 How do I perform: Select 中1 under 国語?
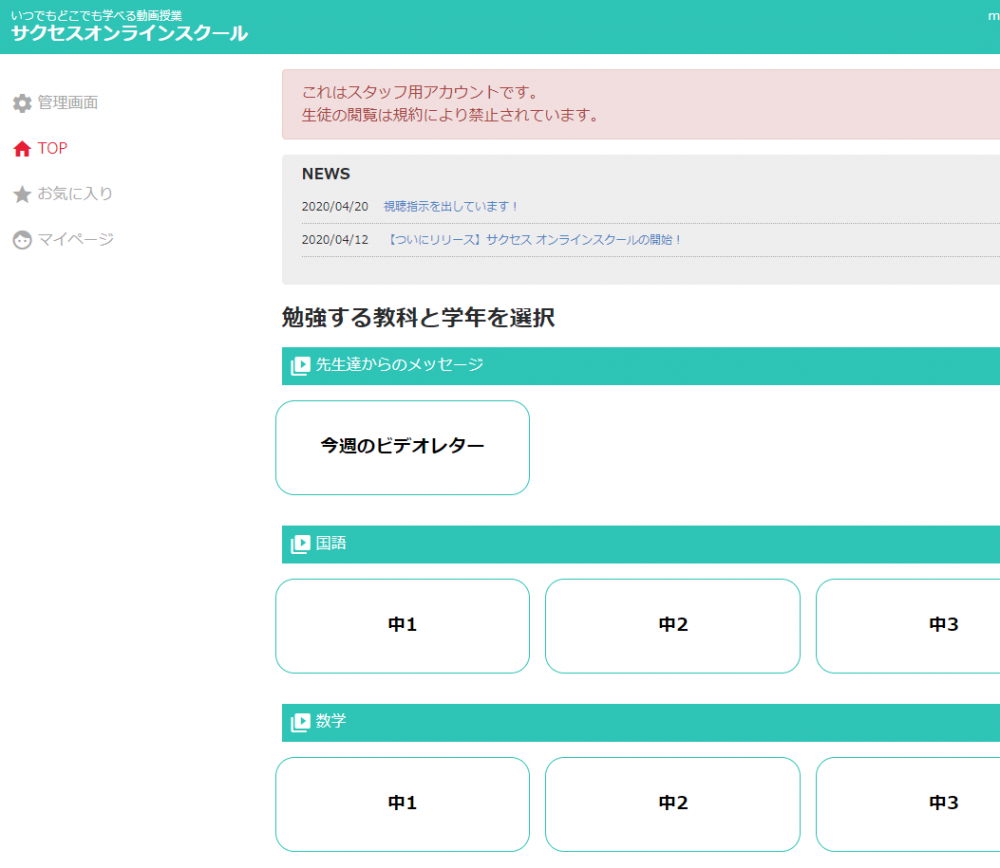(402, 625)
